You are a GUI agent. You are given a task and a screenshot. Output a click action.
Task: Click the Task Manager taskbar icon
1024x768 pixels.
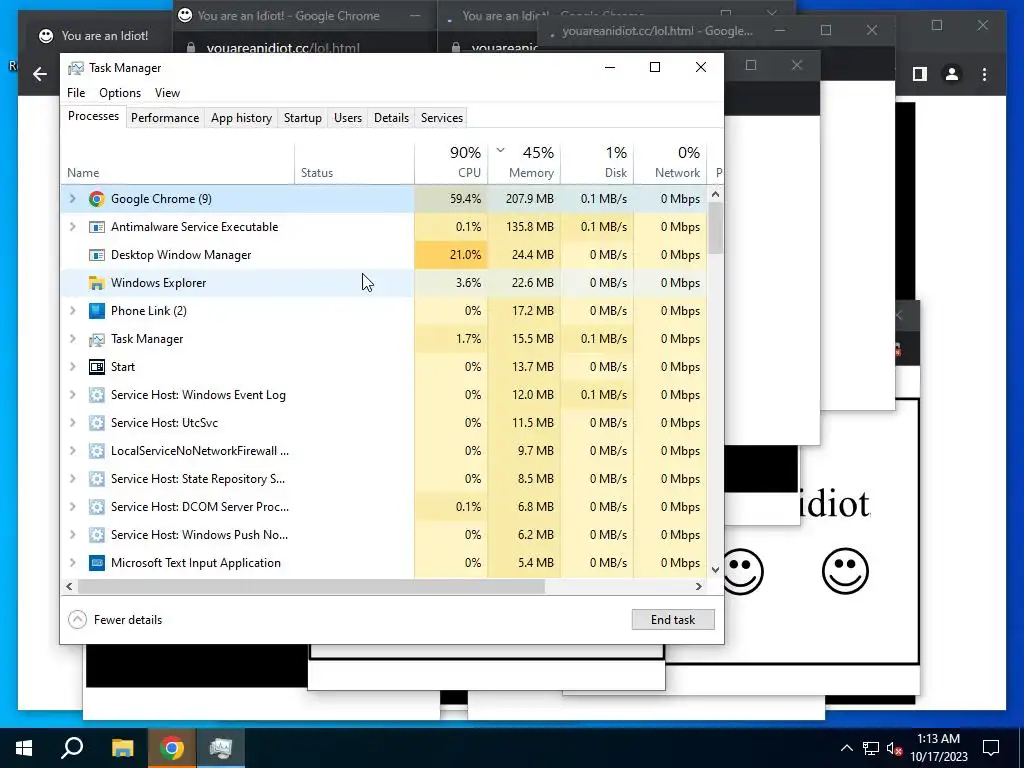tap(221, 748)
